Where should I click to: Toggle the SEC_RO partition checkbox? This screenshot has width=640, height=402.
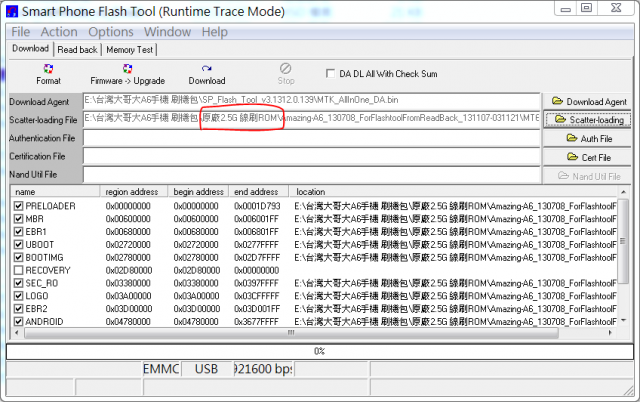[x=18, y=283]
